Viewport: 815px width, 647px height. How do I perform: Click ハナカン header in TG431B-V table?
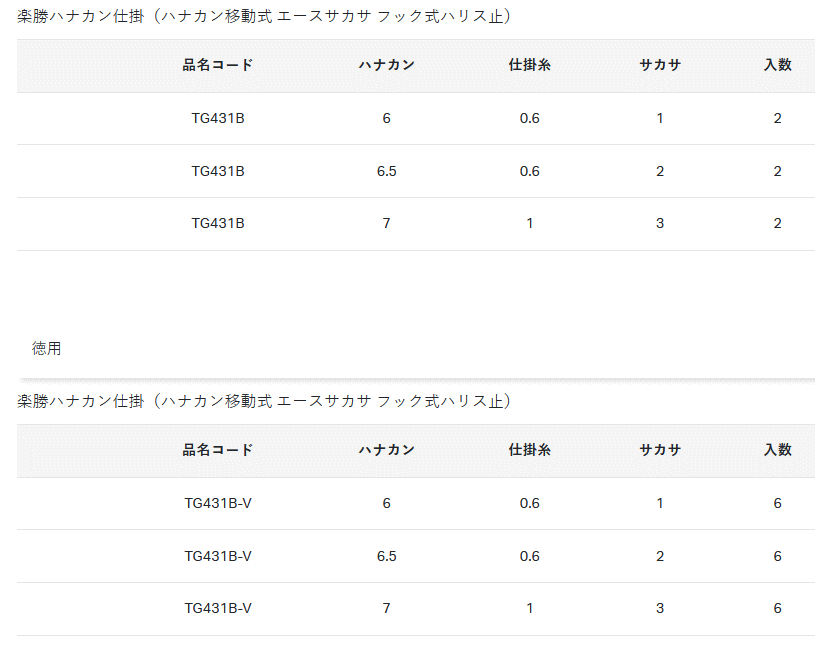(x=386, y=450)
